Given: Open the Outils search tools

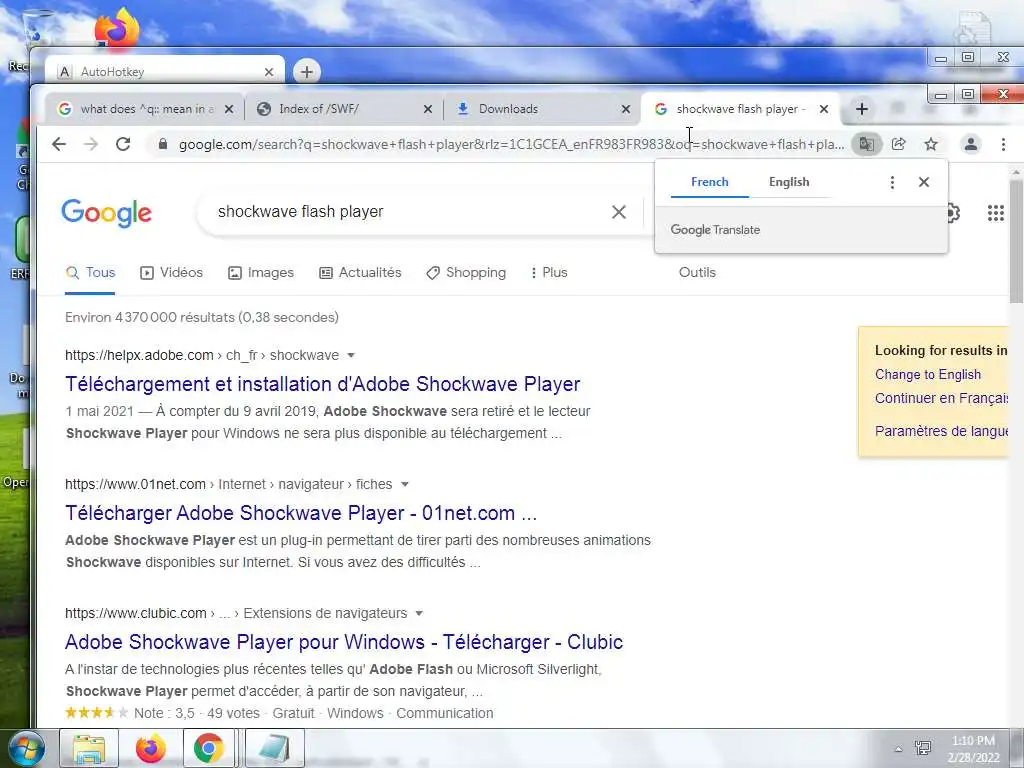Looking at the screenshot, I should point(697,272).
